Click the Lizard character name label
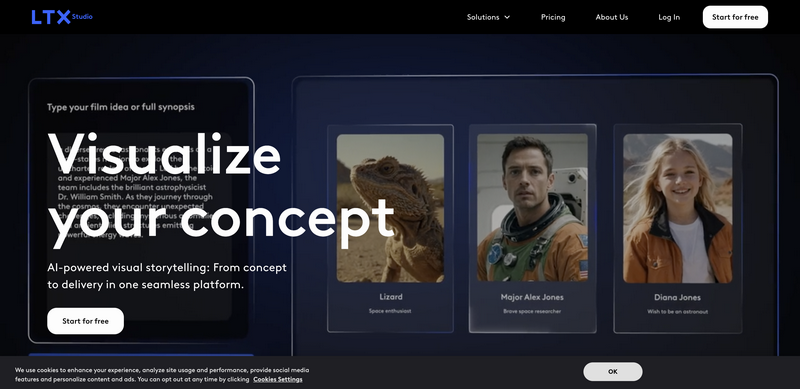The image size is (800, 389). [391, 297]
